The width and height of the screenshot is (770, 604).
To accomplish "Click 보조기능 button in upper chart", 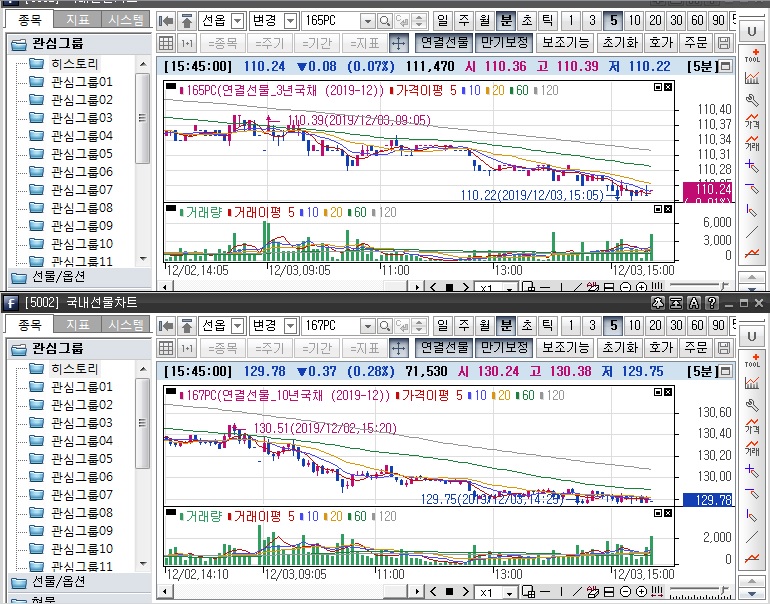I will click(x=565, y=43).
